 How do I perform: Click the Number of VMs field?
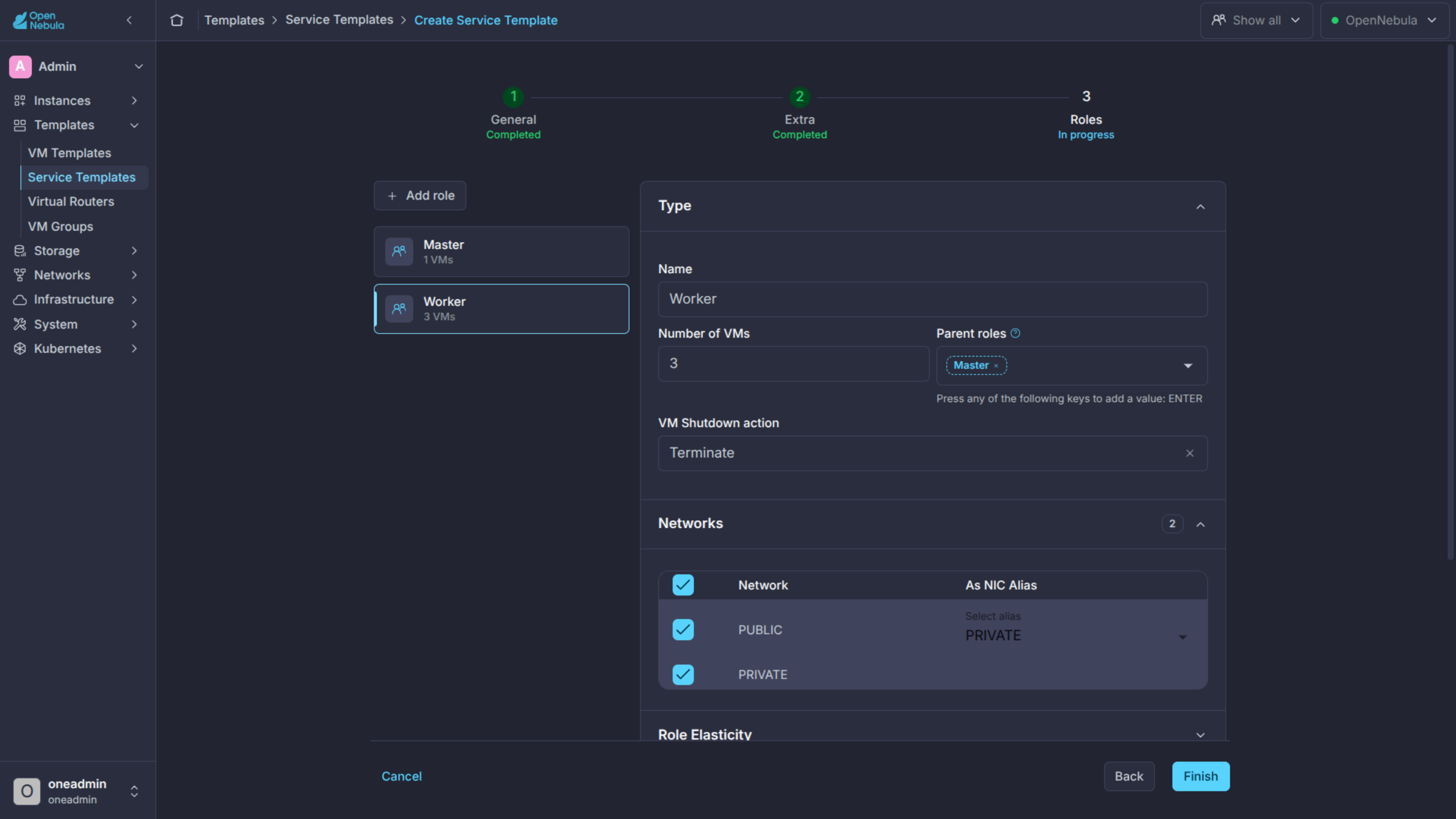[x=794, y=364]
